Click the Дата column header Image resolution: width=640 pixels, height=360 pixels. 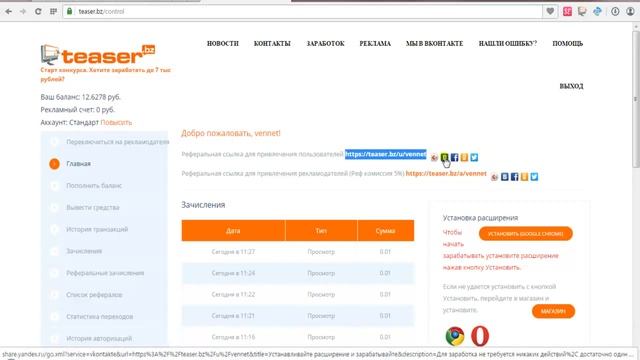[x=233, y=231]
